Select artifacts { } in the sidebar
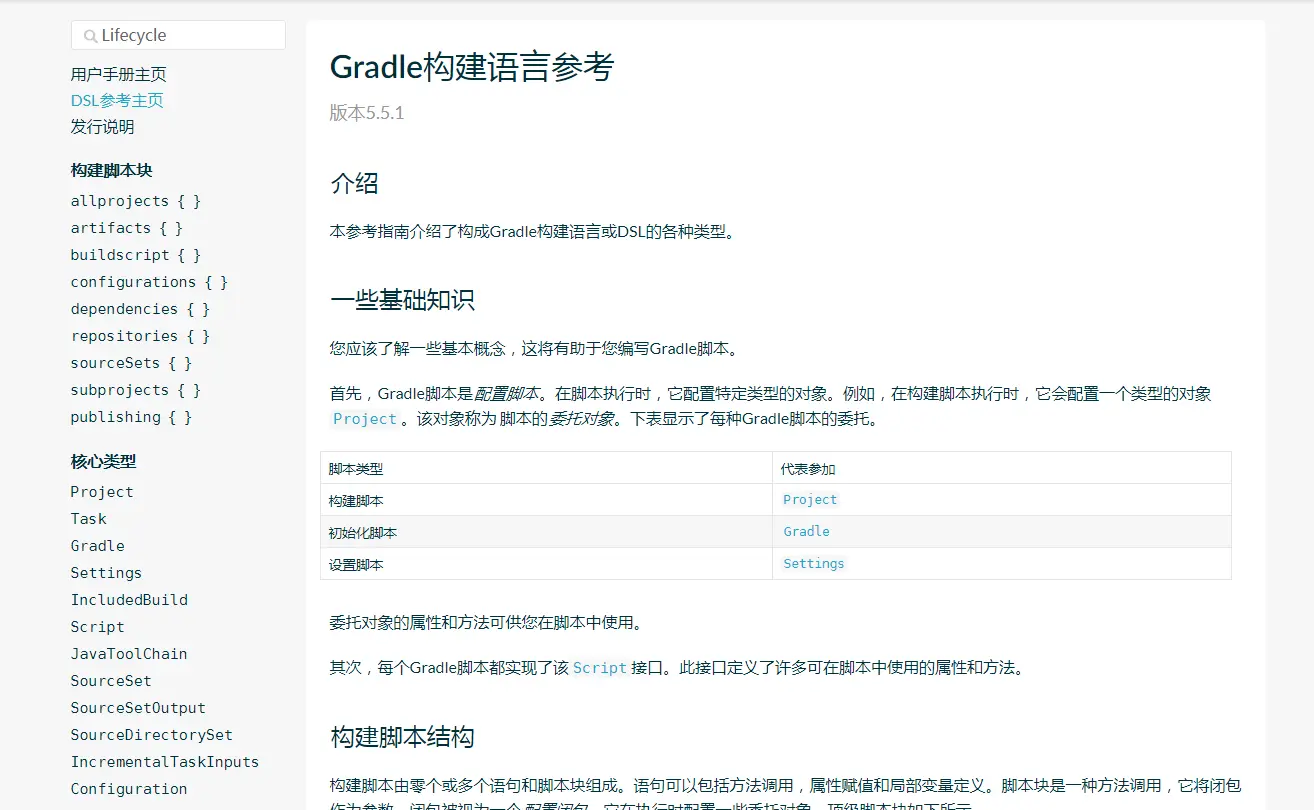The width and height of the screenshot is (1314, 810). 127,228
